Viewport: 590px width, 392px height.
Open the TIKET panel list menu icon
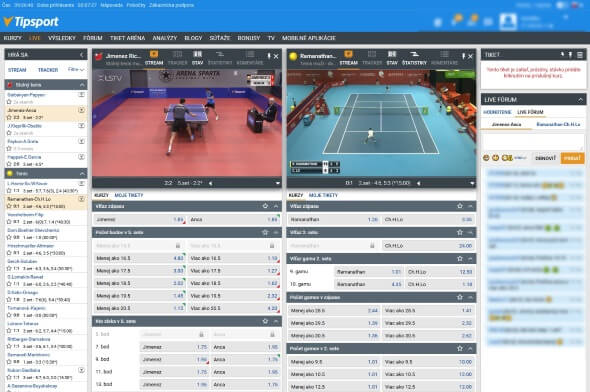(x=580, y=55)
